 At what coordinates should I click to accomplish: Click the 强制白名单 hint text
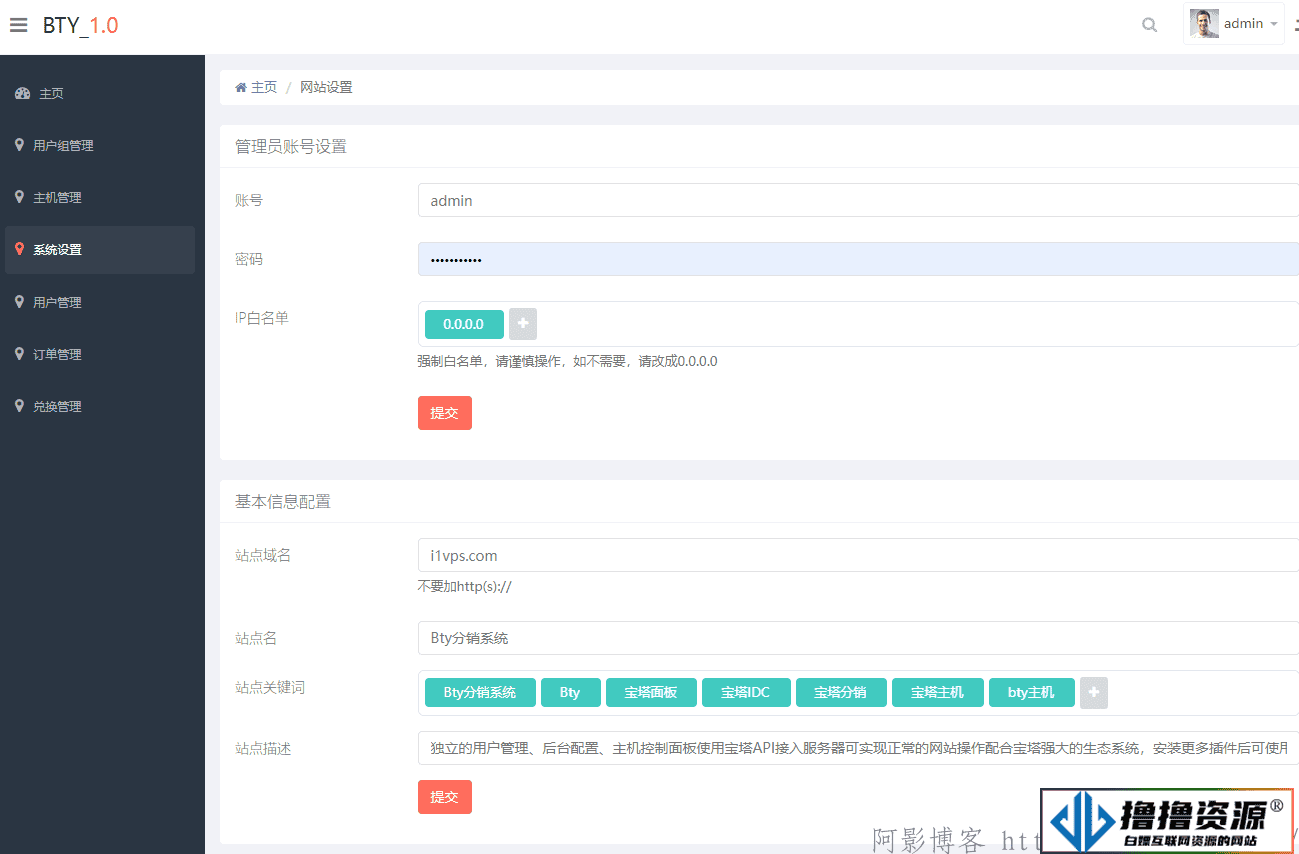point(567,361)
